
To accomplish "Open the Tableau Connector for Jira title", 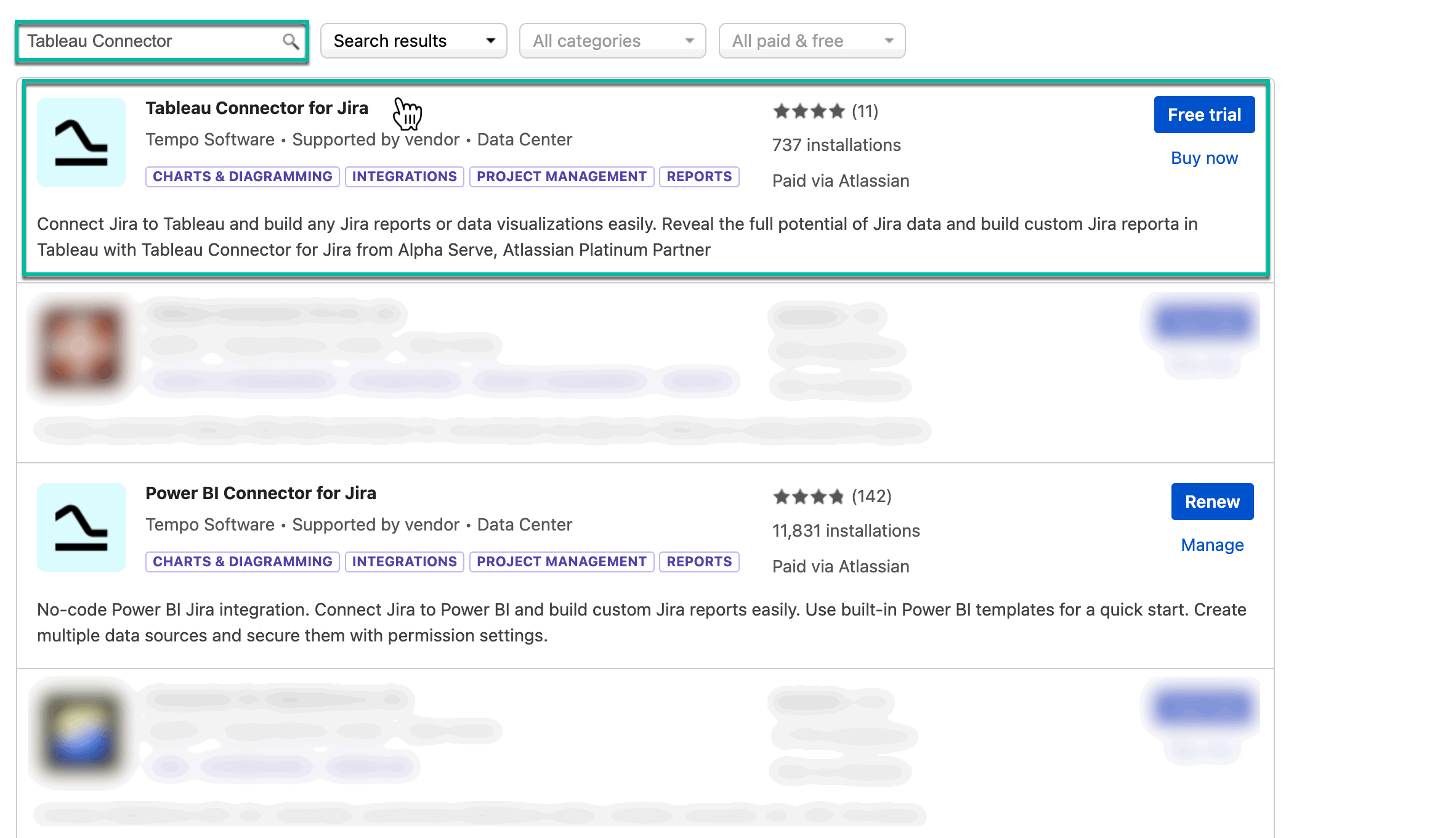I will pos(256,107).
